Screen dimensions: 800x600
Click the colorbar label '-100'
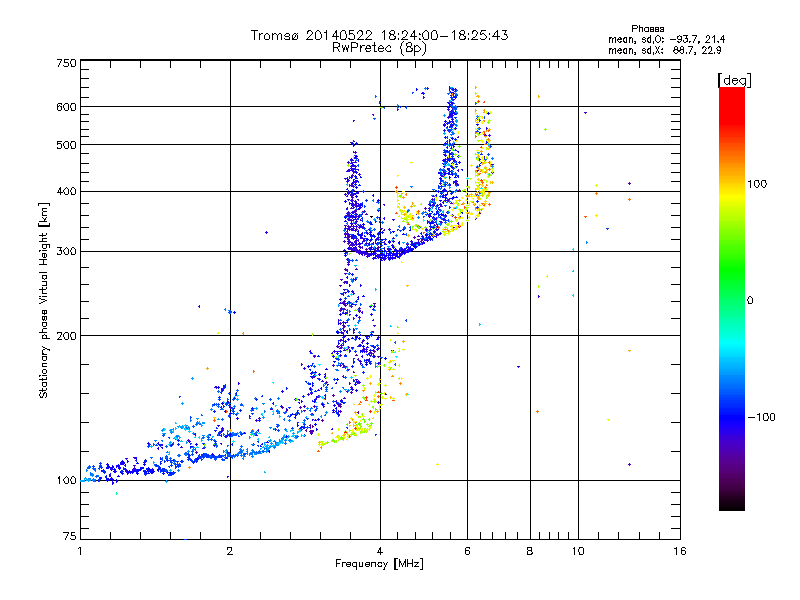[x=761, y=417]
